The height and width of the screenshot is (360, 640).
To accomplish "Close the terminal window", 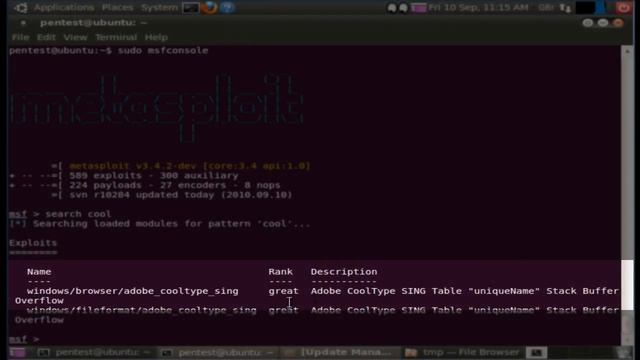I will coord(618,23).
